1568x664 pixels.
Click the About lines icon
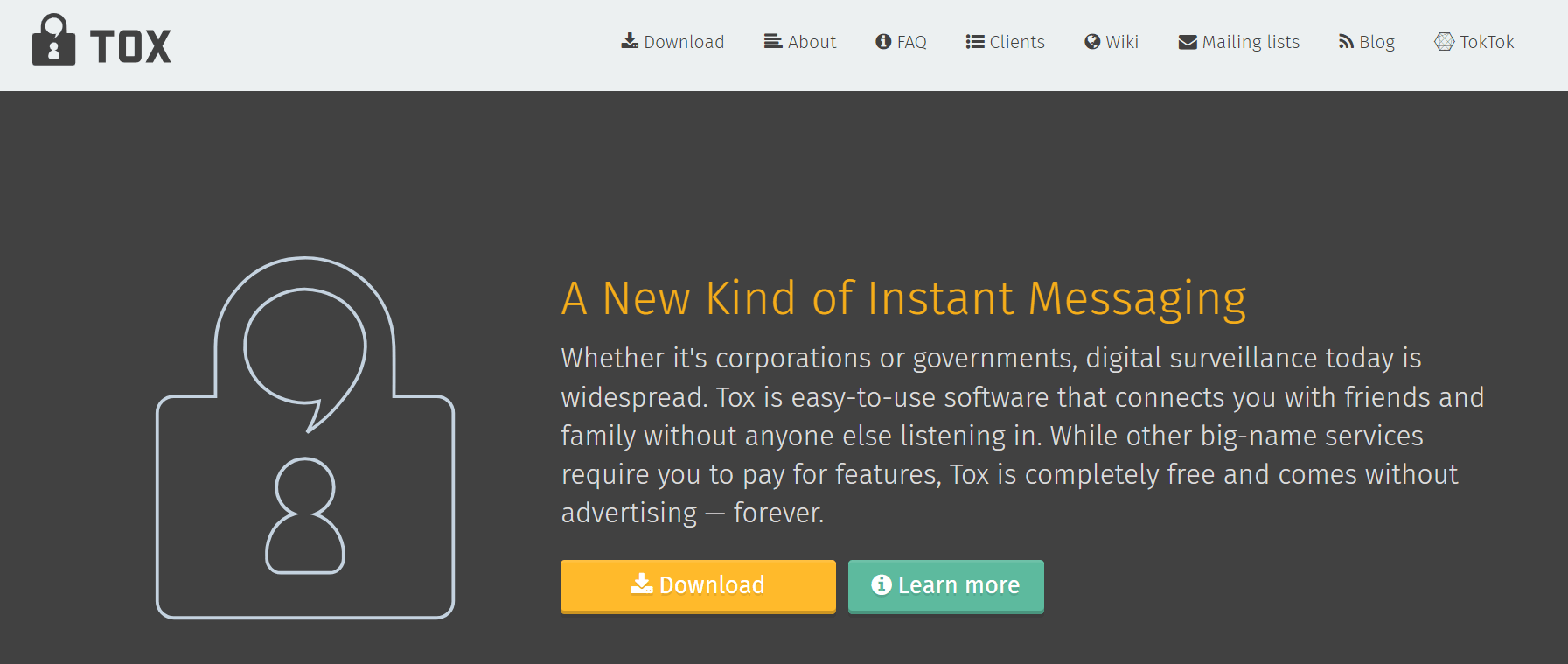click(x=773, y=41)
